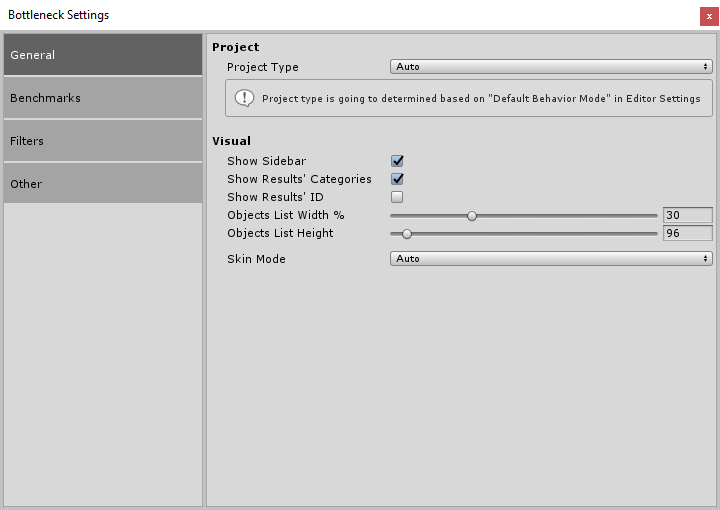
Task: Close the Bottleneck Settings window
Action: pos(709,16)
